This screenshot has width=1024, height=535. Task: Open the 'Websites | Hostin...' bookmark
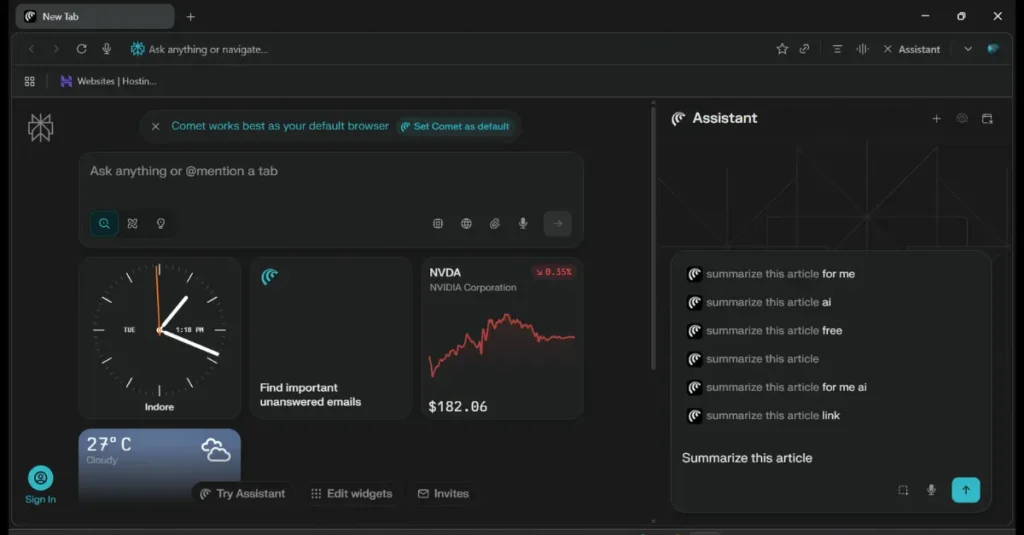click(108, 81)
